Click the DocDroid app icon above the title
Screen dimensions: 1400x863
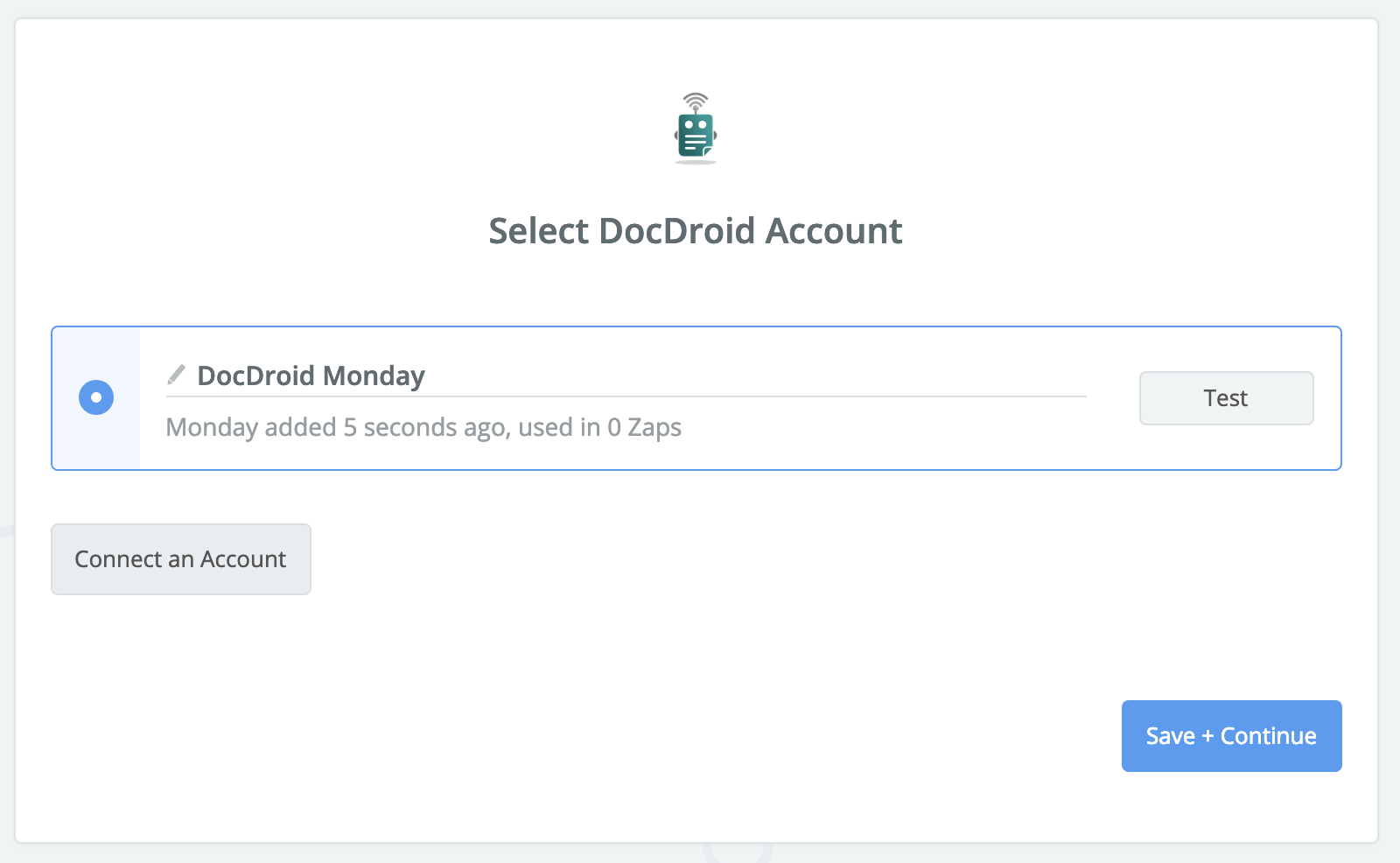[696, 129]
